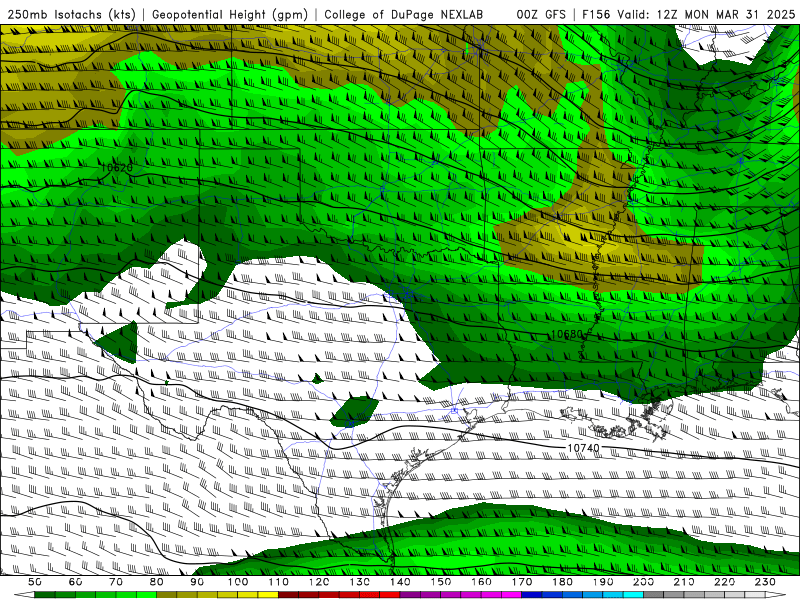This screenshot has height=600, width=800.
Task: Click the 'Geopotential Height (gpm)' title text
Action: (230, 15)
